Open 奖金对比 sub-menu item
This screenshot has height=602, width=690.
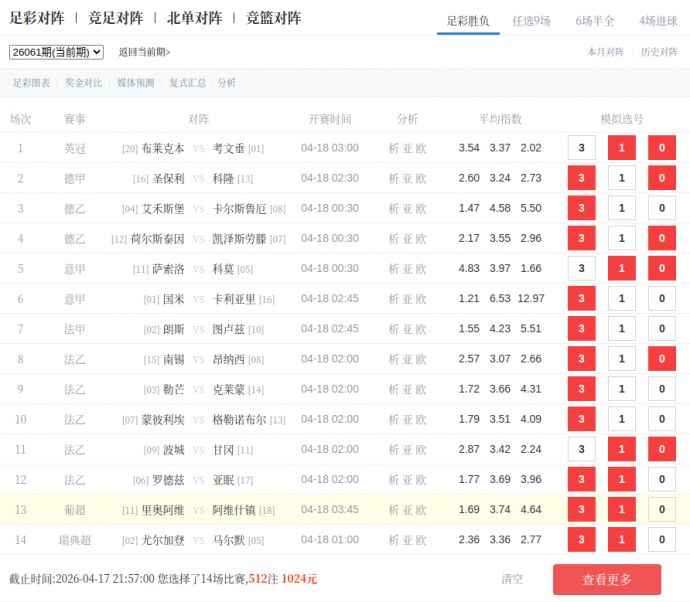[x=83, y=83]
